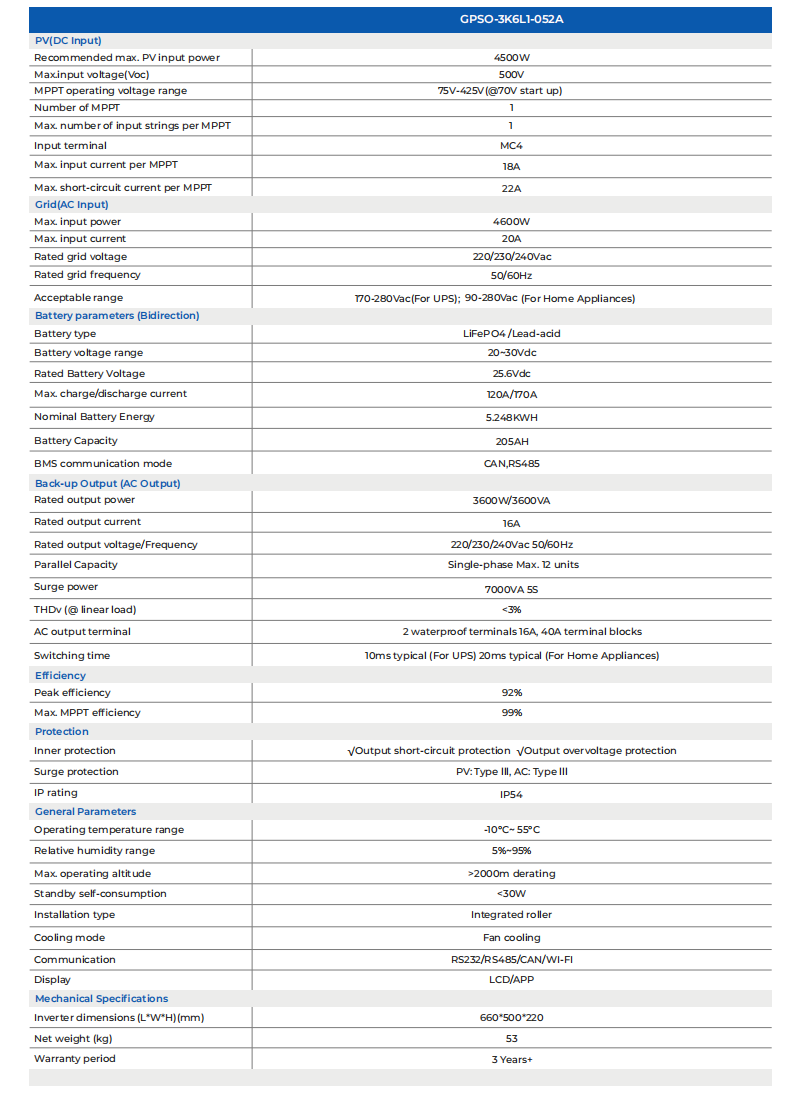The image size is (808, 1093).
Task: Click the Protection section heading
Action: [62, 731]
